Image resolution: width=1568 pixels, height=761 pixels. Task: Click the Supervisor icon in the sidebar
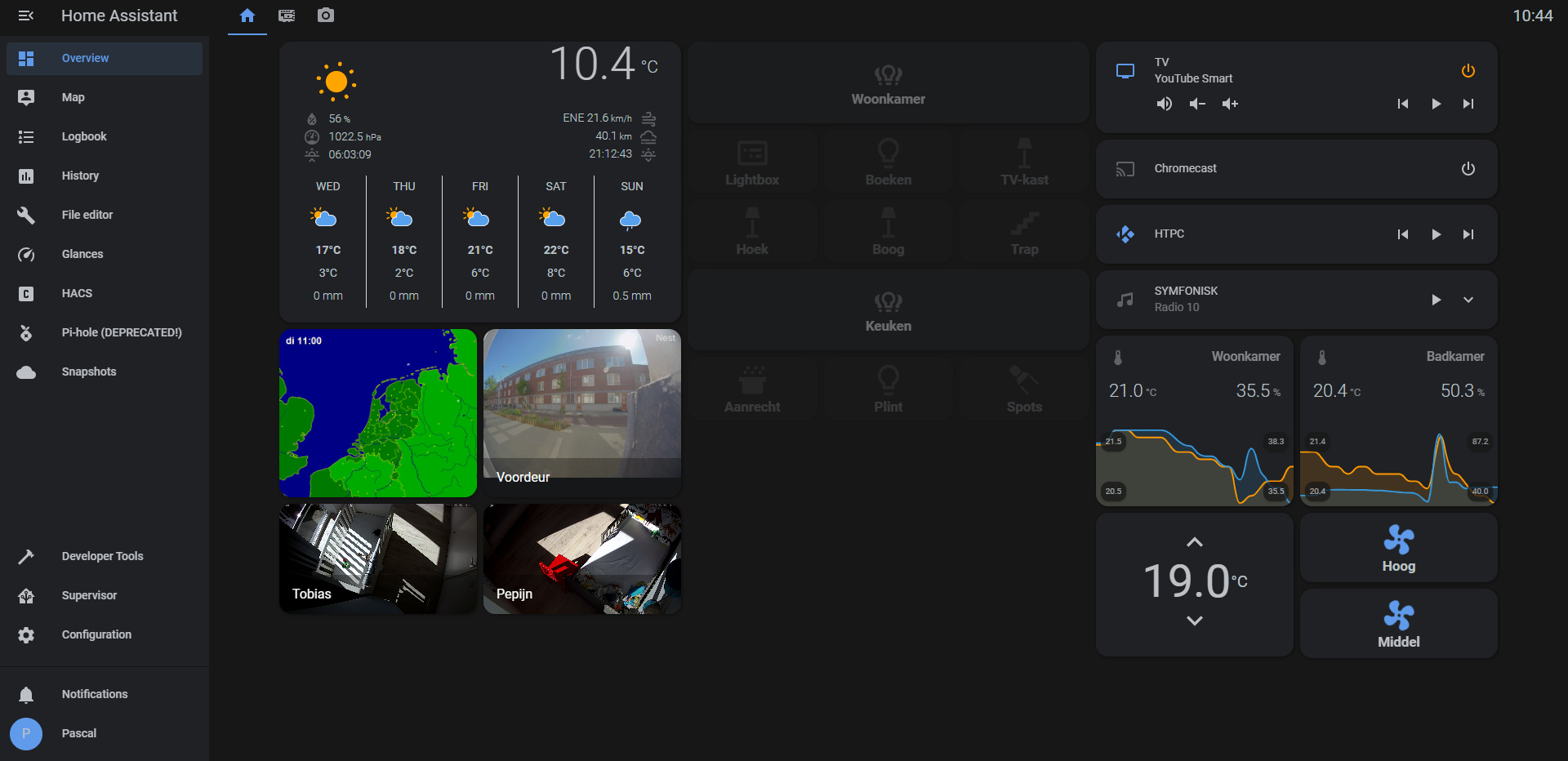(26, 596)
